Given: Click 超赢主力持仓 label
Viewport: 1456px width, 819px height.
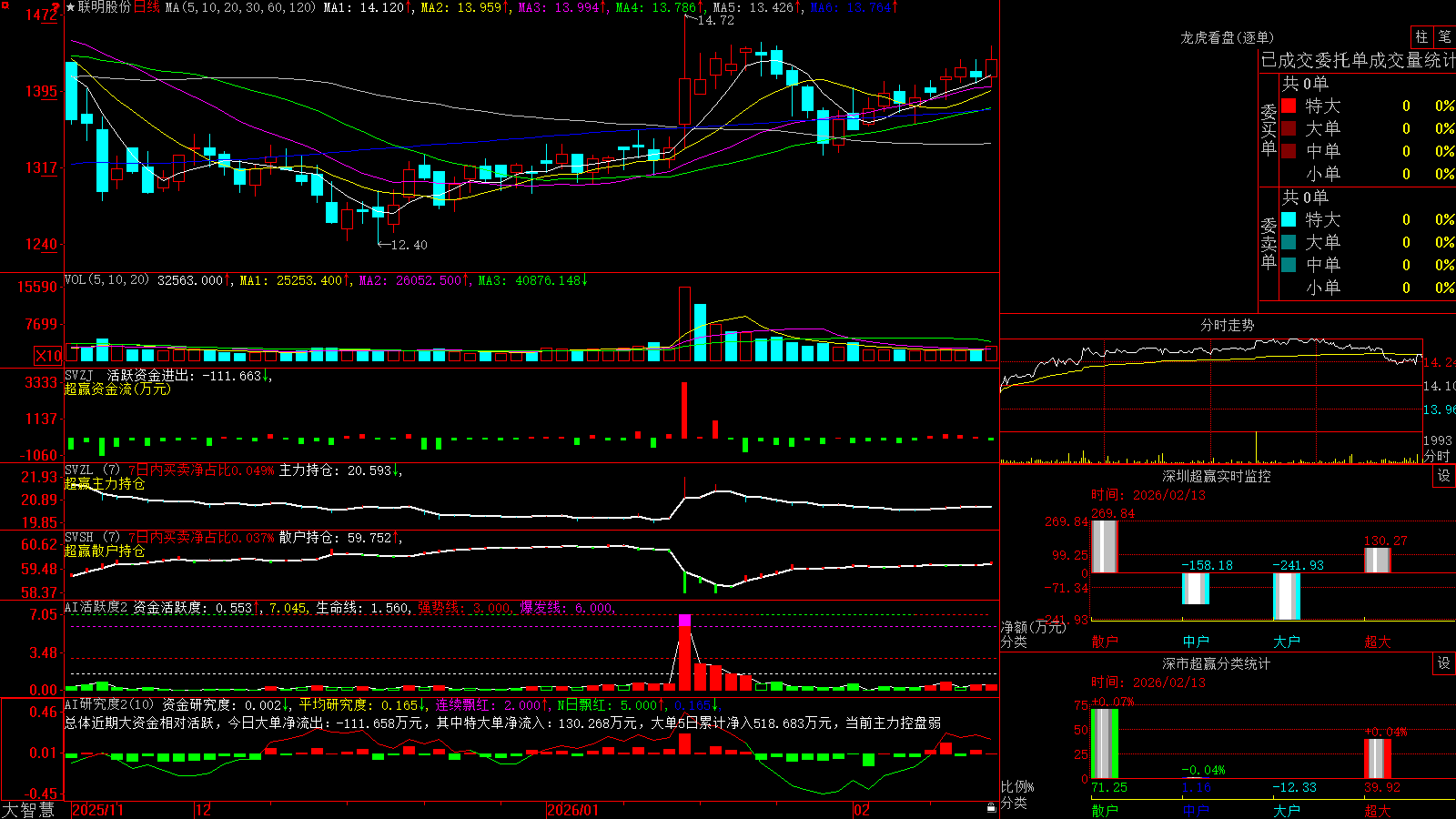Looking at the screenshot, I should (x=105, y=483).
